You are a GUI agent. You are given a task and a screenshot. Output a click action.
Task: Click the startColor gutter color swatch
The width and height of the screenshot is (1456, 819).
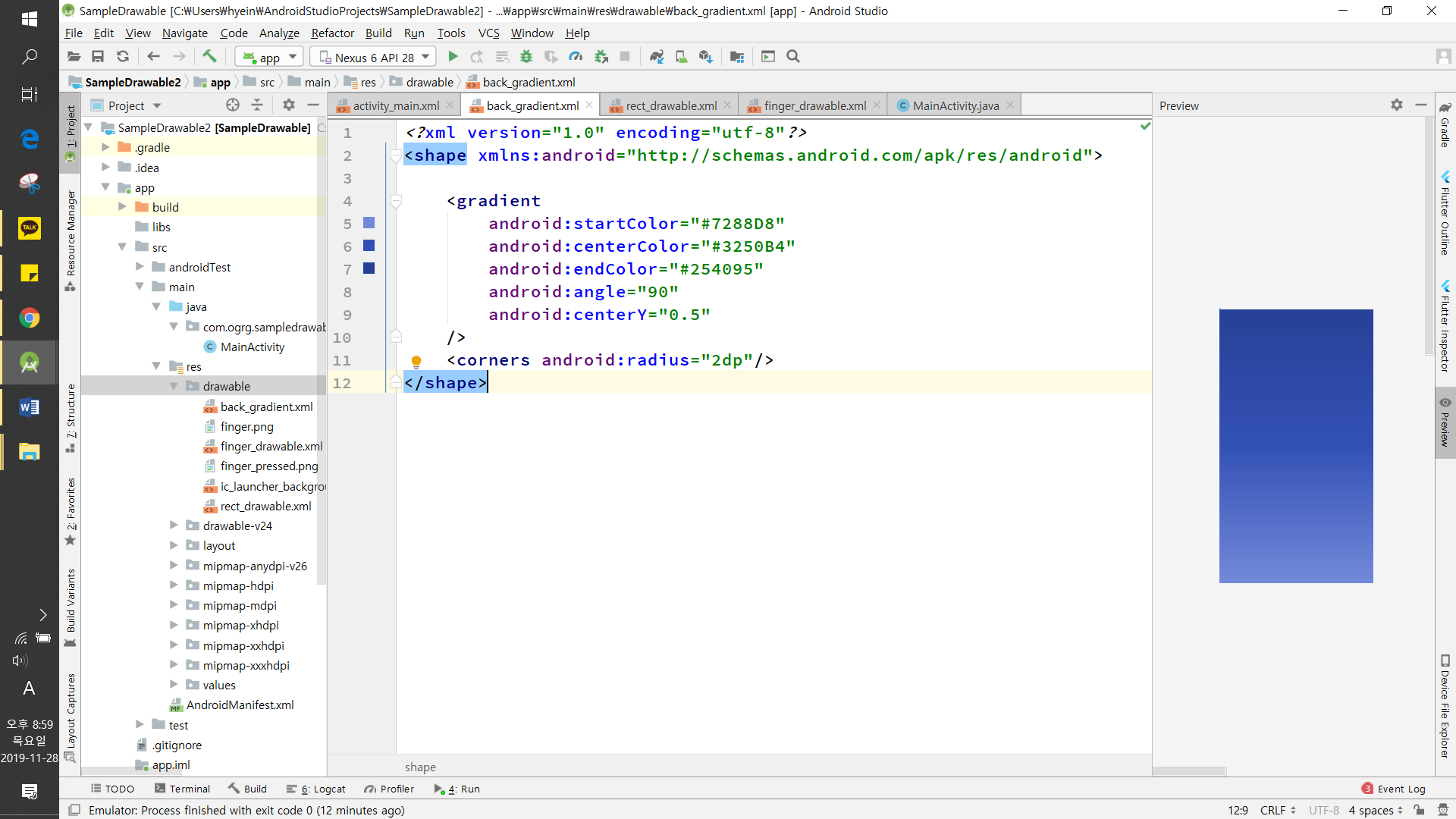click(x=369, y=223)
